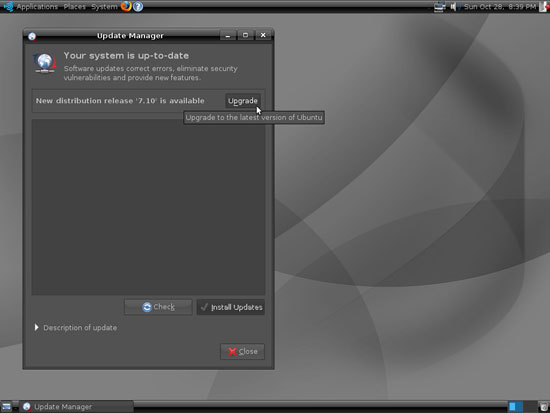
Task: Click the Close button with red X
Action: [x=242, y=351]
